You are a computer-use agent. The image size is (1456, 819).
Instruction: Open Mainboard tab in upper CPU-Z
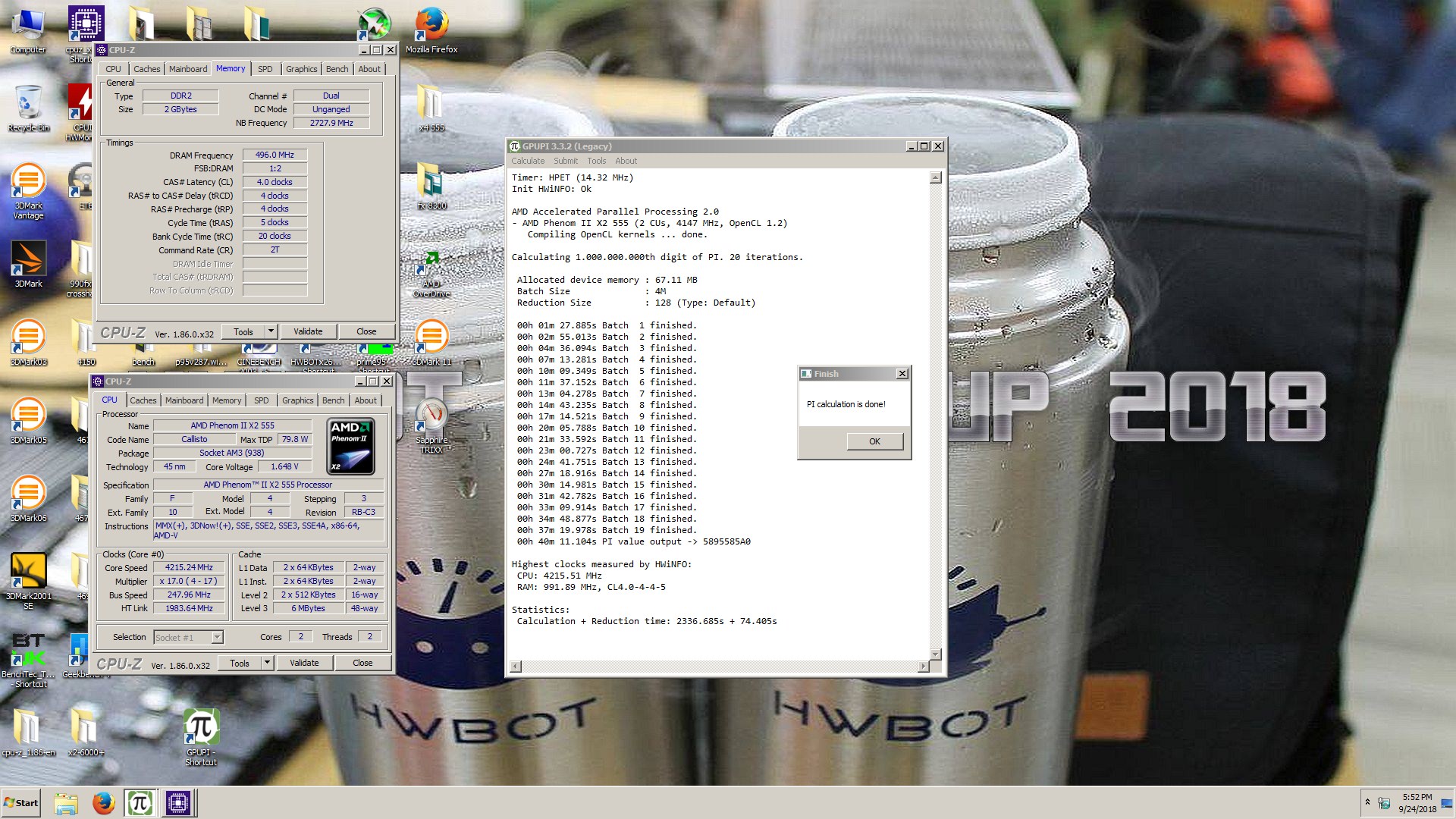(x=188, y=69)
